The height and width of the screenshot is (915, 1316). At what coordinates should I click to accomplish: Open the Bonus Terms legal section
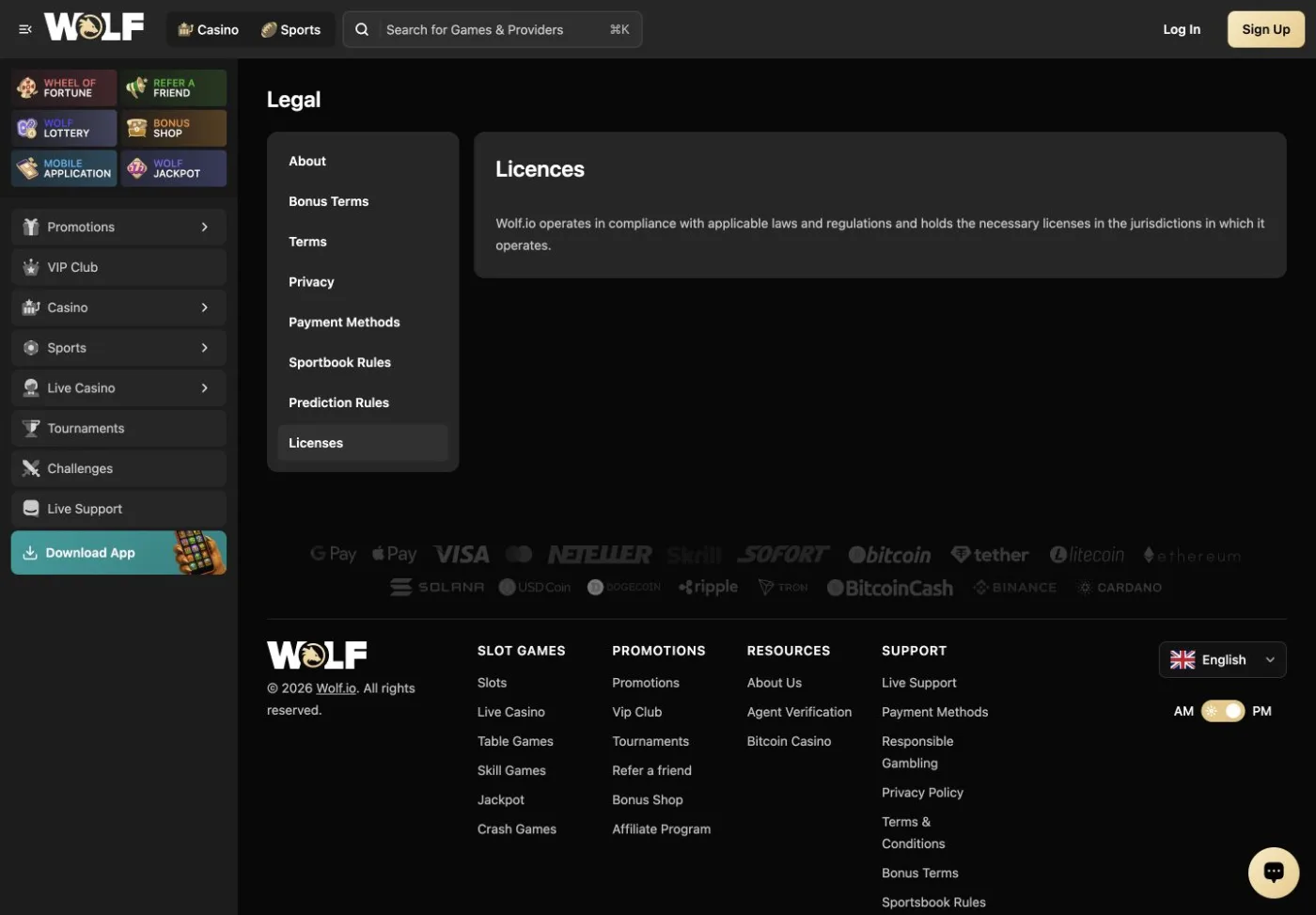pos(363,201)
